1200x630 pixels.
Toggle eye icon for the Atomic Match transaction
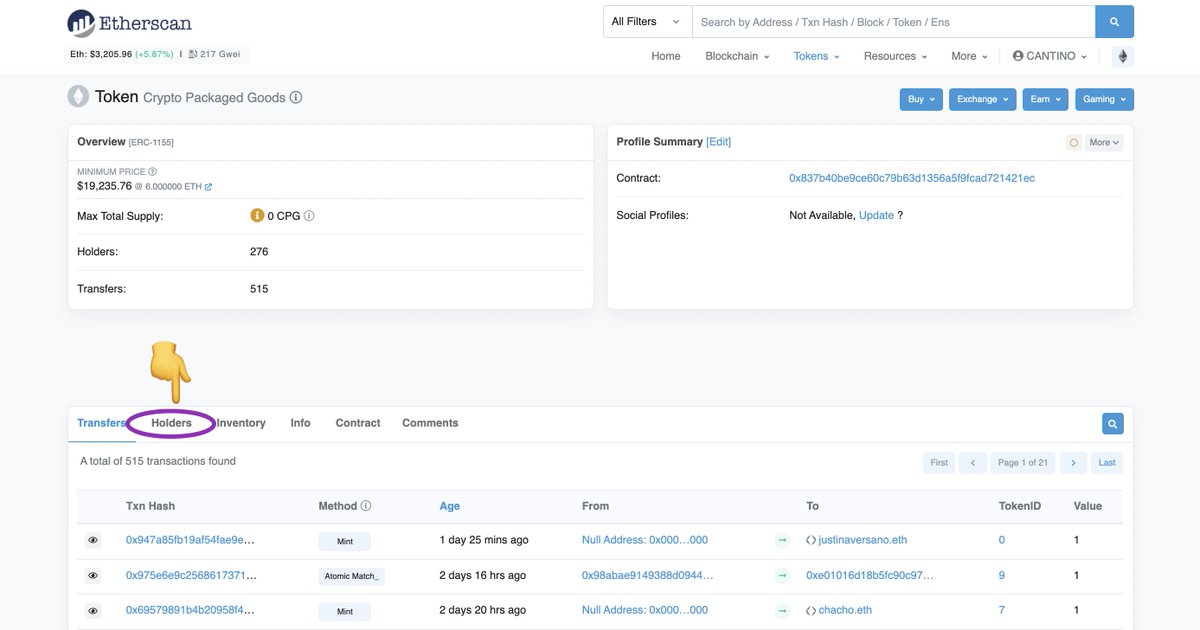pos(93,576)
